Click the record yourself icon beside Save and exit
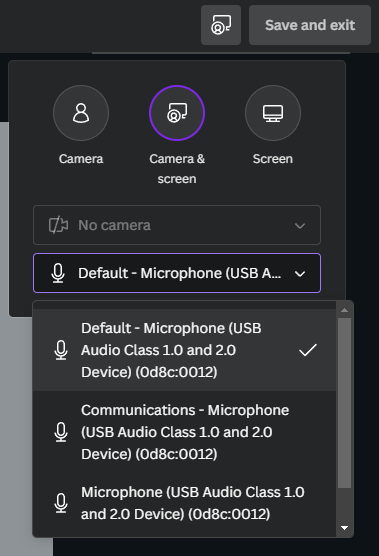 [221, 25]
